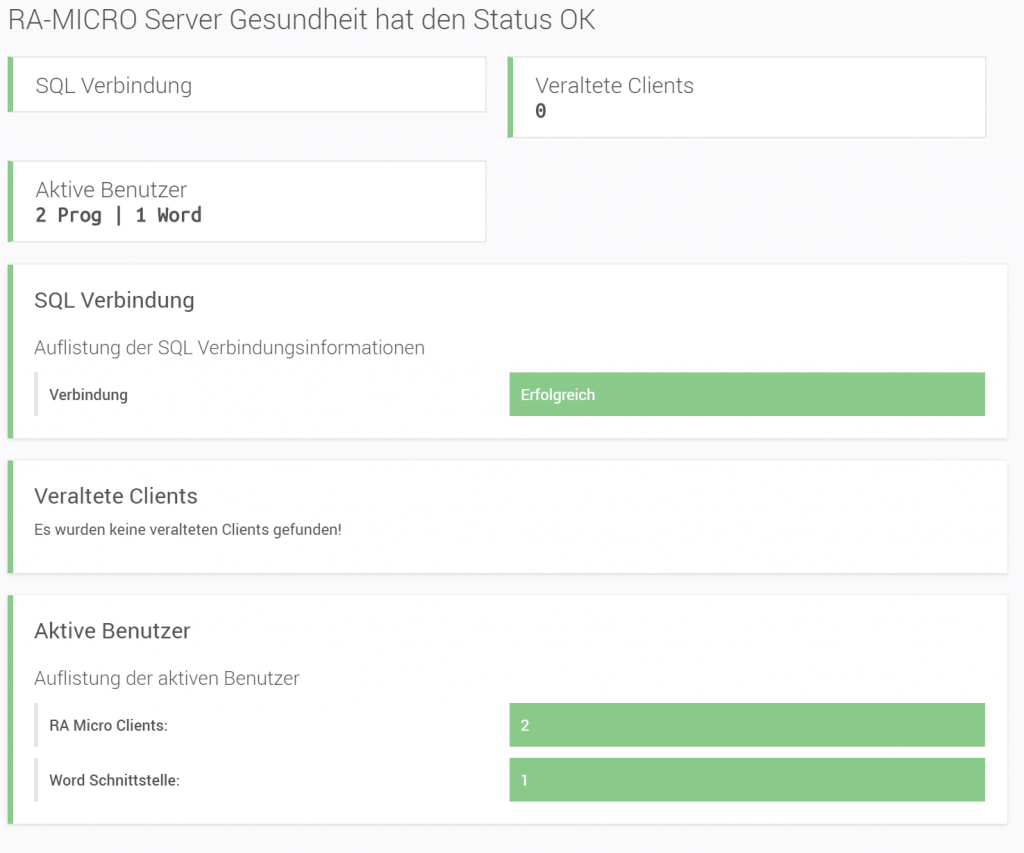Click the 'Word Schnittstelle:' row label

(x=114, y=780)
